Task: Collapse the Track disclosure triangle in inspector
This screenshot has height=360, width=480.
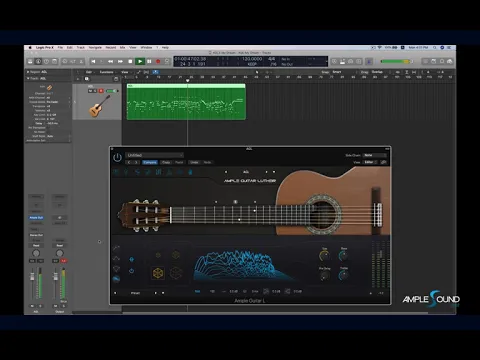Action: [x=28, y=78]
